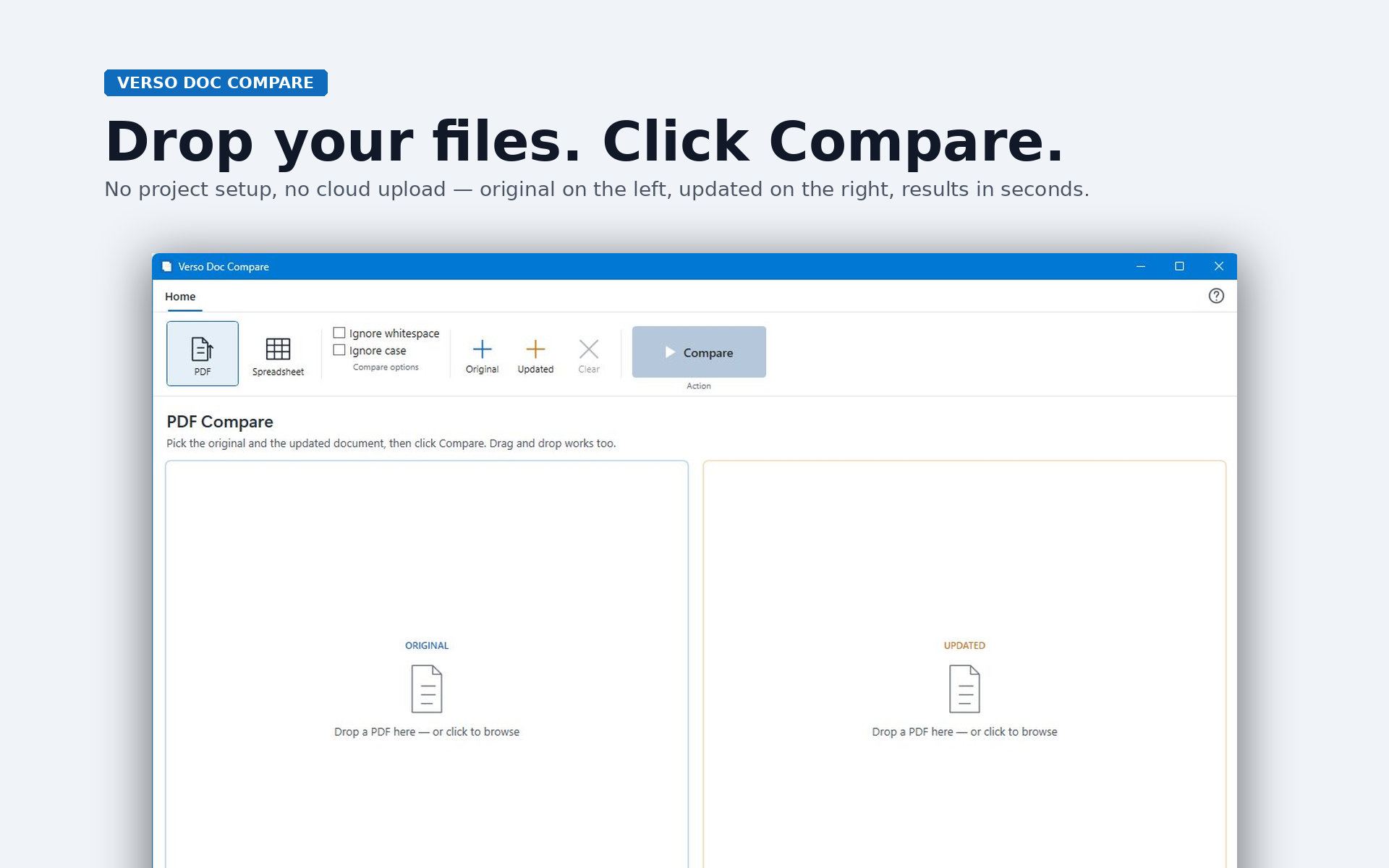Click the UPDATED pane label
This screenshot has width=1389, height=868.
point(964,645)
